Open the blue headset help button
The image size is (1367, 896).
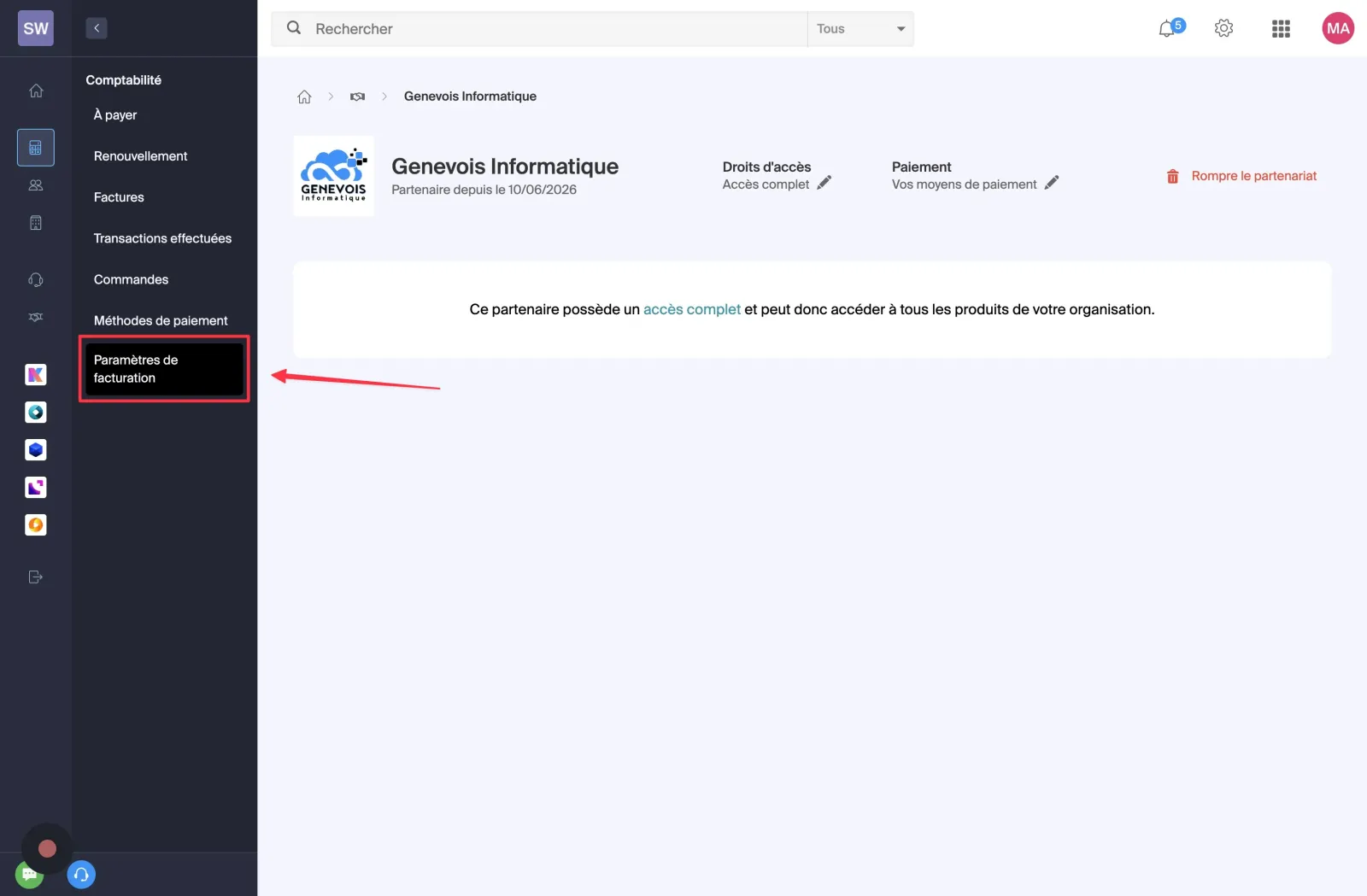pos(81,875)
